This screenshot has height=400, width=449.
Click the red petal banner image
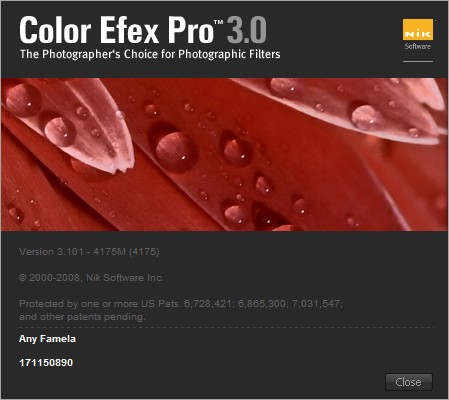(x=224, y=154)
